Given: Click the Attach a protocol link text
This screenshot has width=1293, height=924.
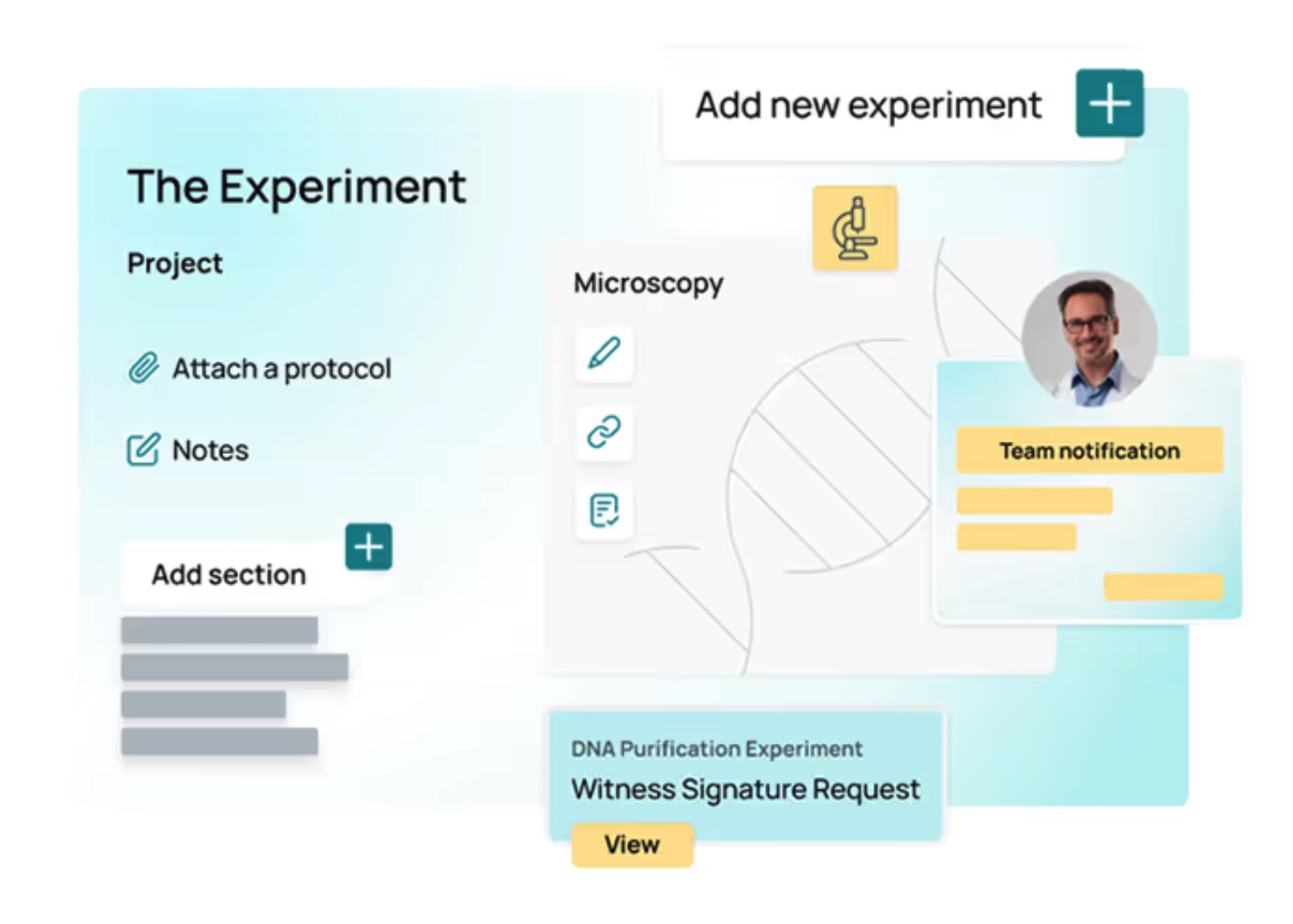Looking at the screenshot, I should [281, 369].
